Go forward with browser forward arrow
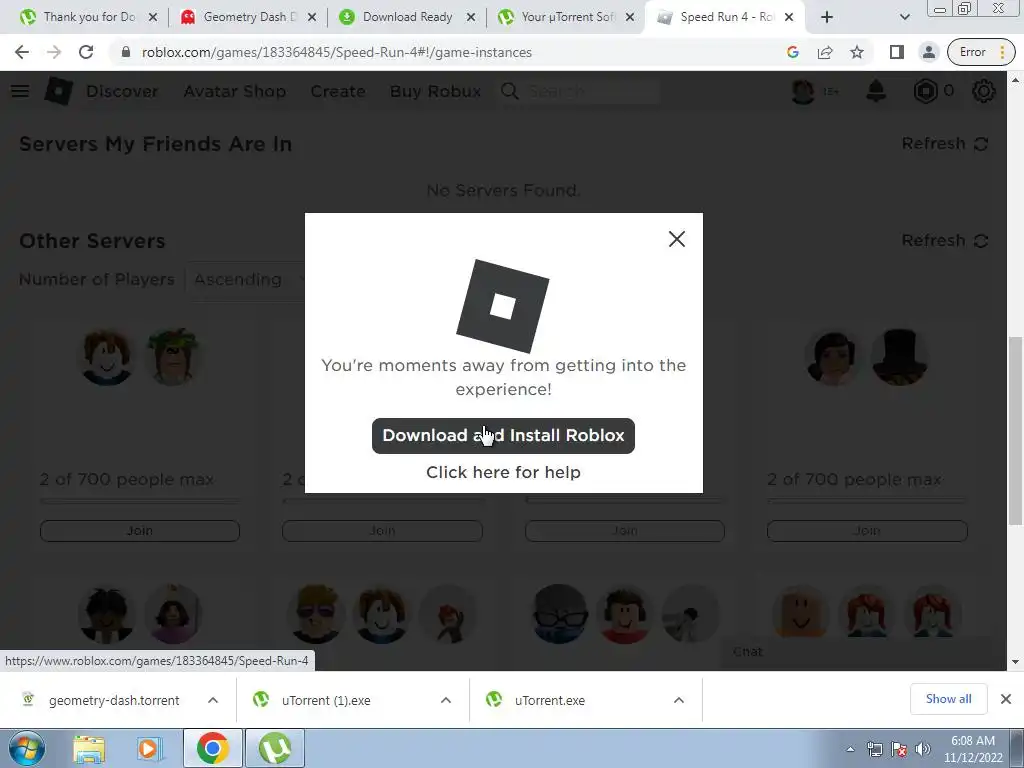This screenshot has width=1024, height=768. 54,52
